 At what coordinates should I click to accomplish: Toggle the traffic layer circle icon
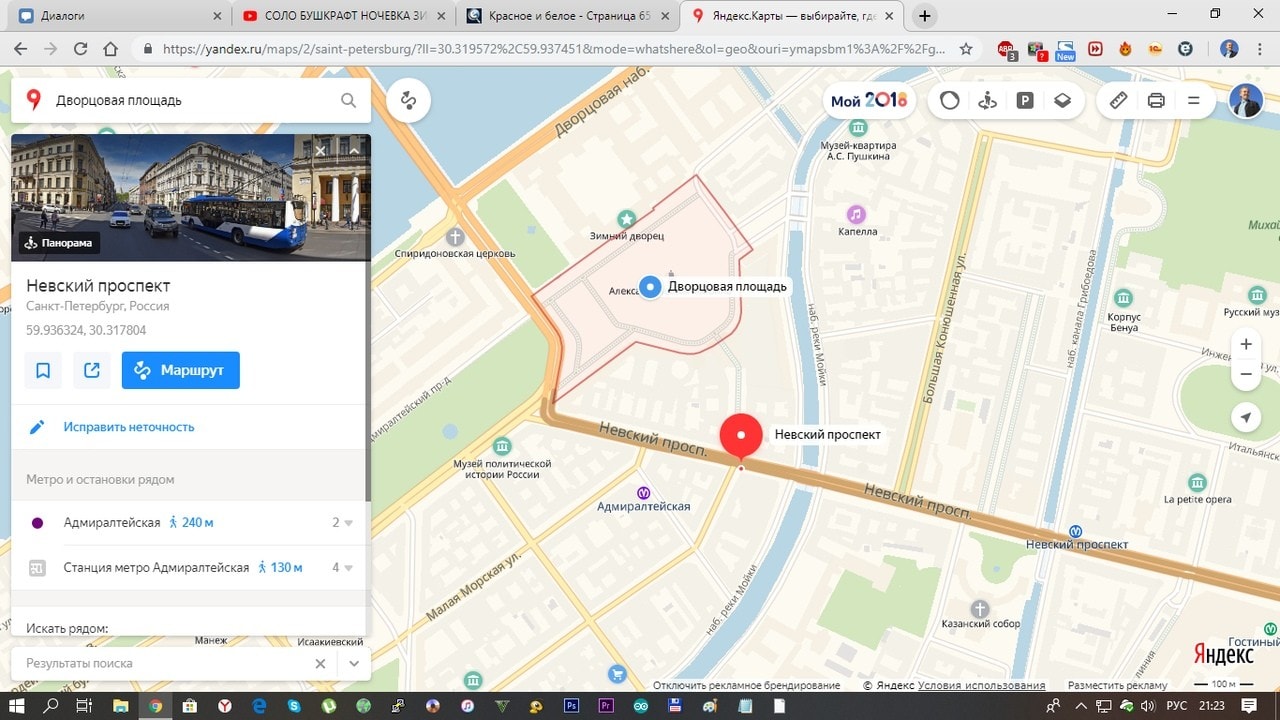pos(950,100)
